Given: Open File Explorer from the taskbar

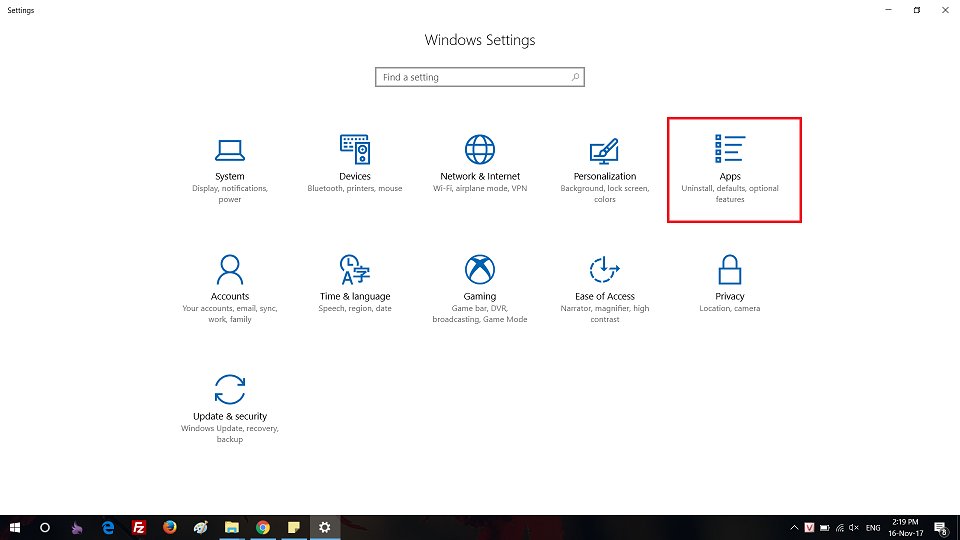Looking at the screenshot, I should 231,527.
